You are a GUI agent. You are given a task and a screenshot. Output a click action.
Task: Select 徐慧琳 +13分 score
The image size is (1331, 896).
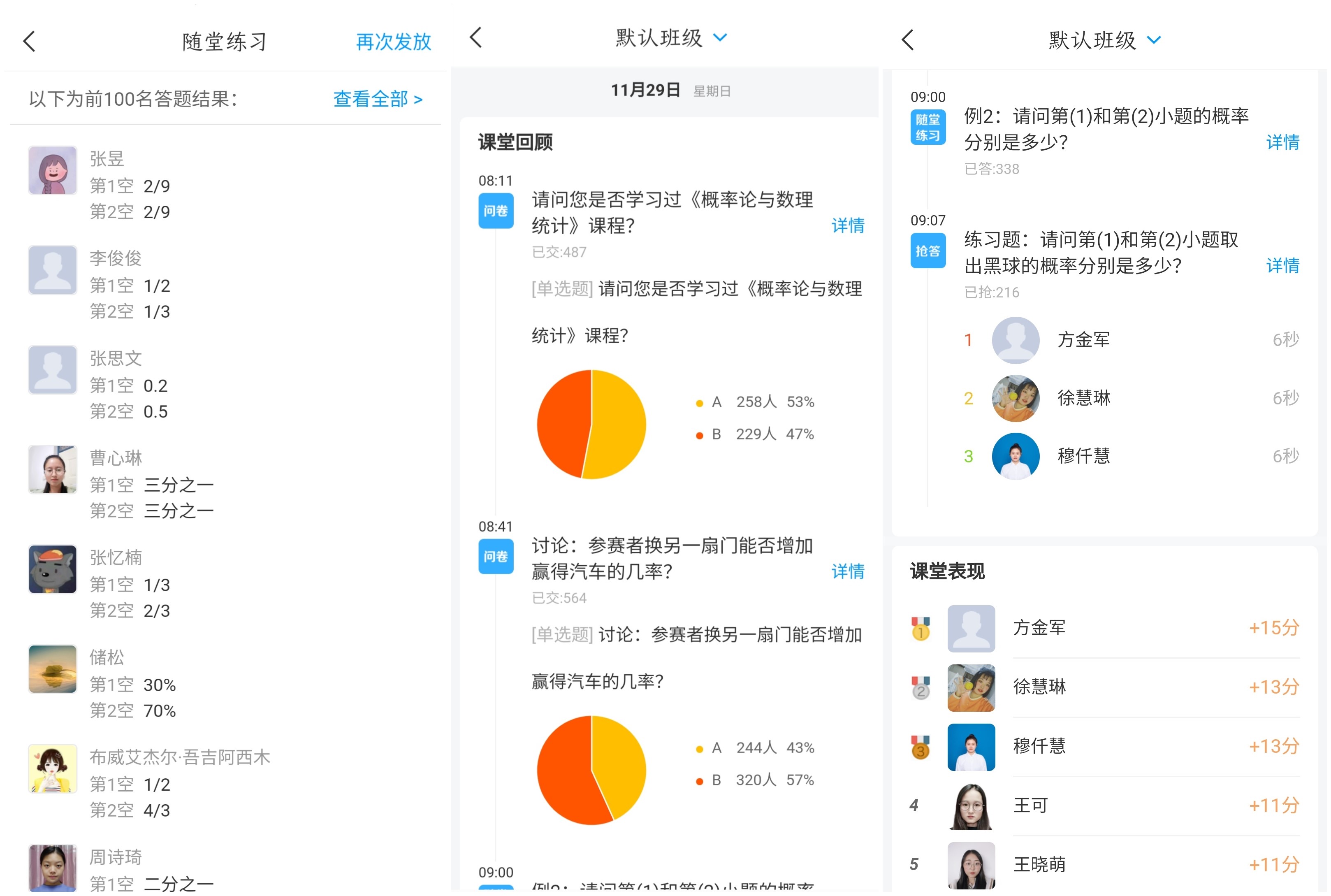pyautogui.click(x=1275, y=687)
